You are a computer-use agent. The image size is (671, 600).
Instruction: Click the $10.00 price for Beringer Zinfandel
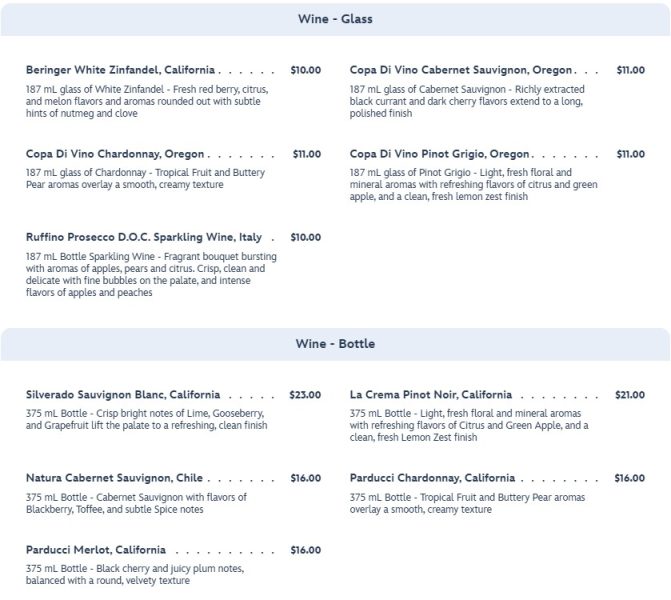(x=305, y=70)
